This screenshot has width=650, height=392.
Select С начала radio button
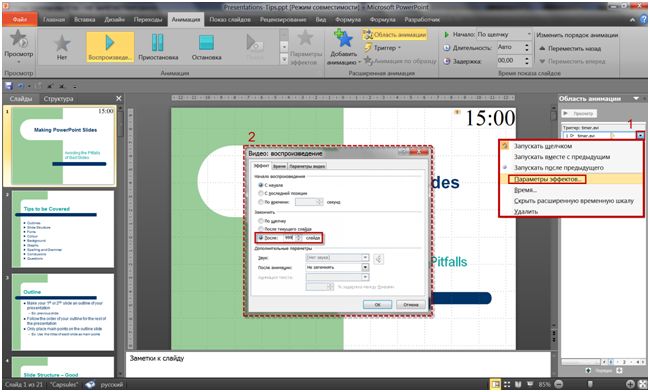coord(261,185)
